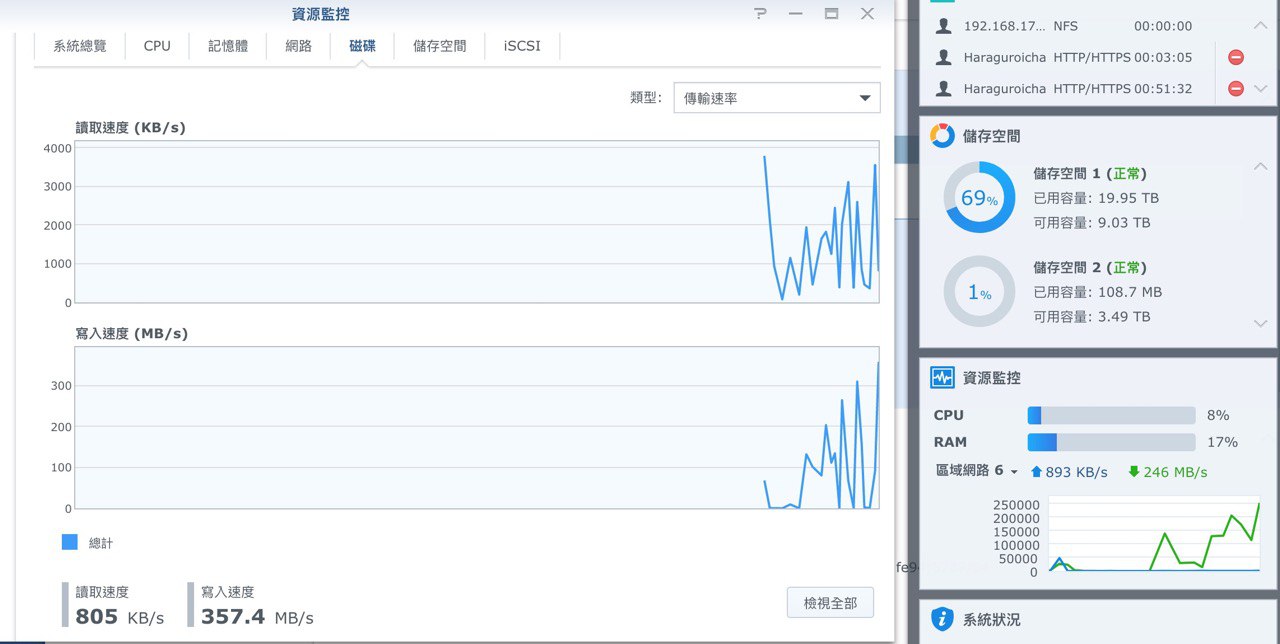
Task: Click the 17% RAM value
Action: 1222,442
